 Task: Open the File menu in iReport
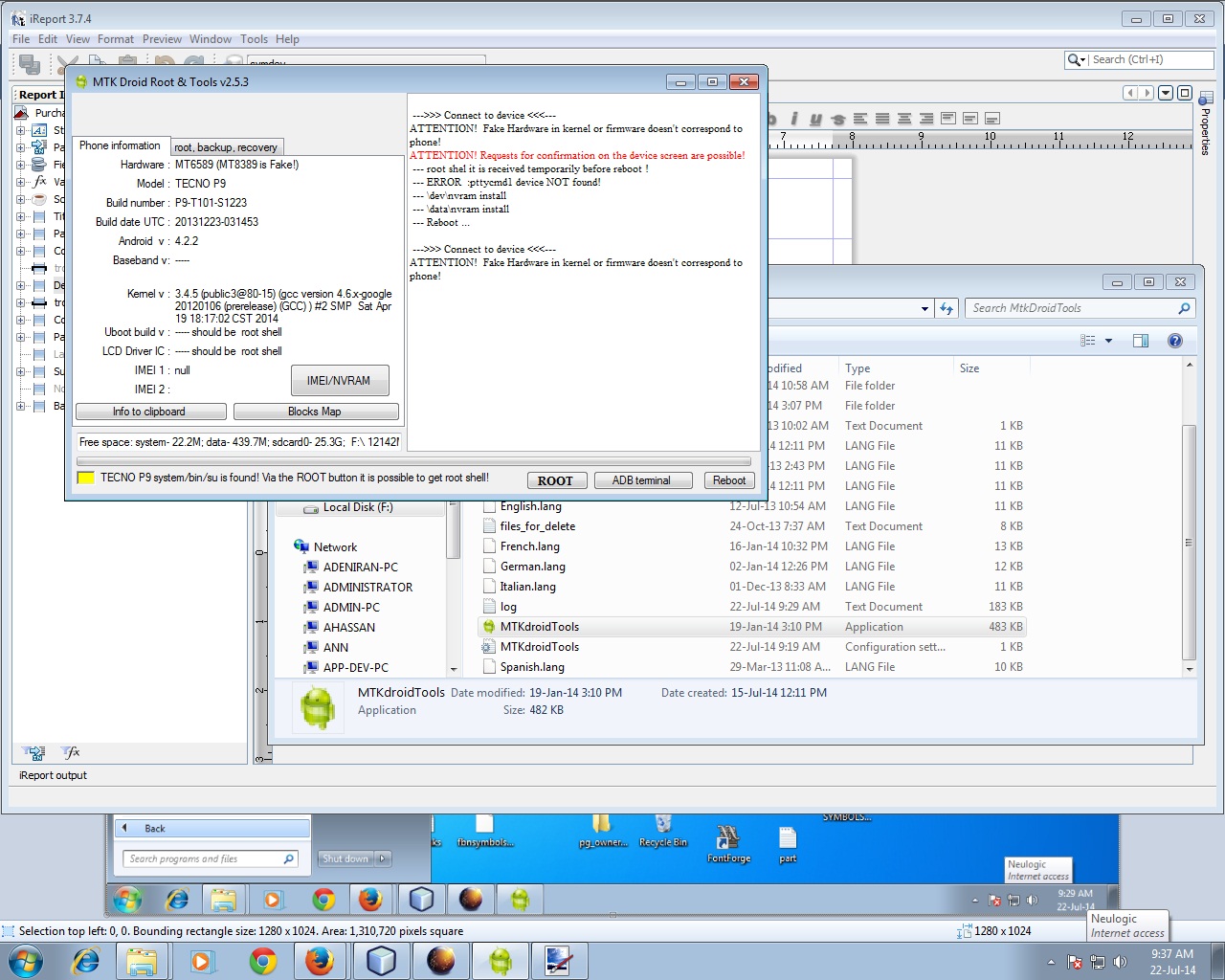point(21,39)
